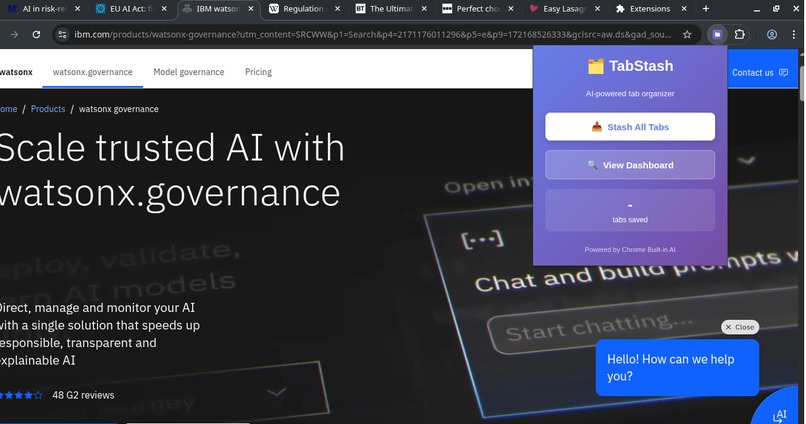Open the Pricing nav tab

[259, 72]
